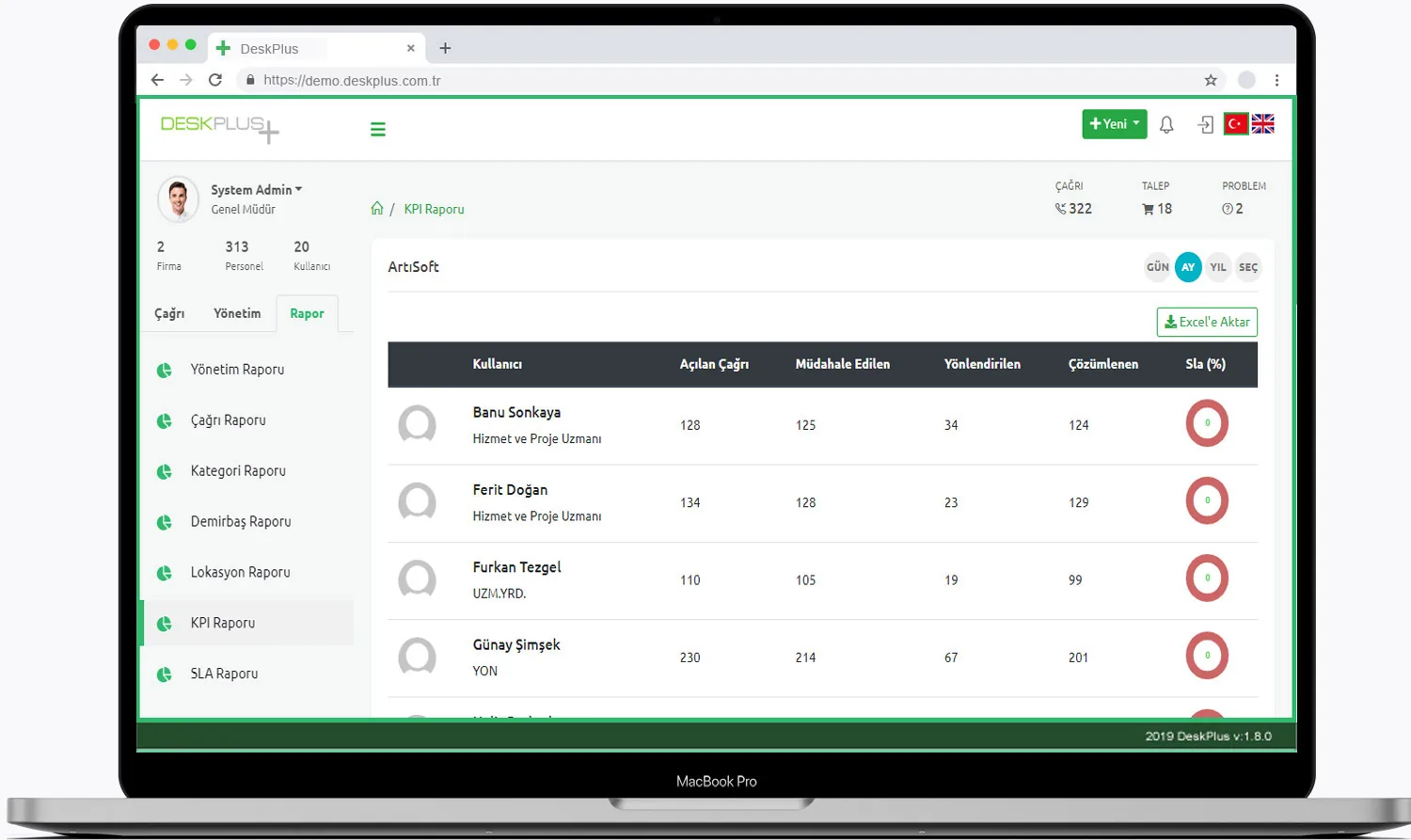Bookmark page with star icon

(1211, 80)
